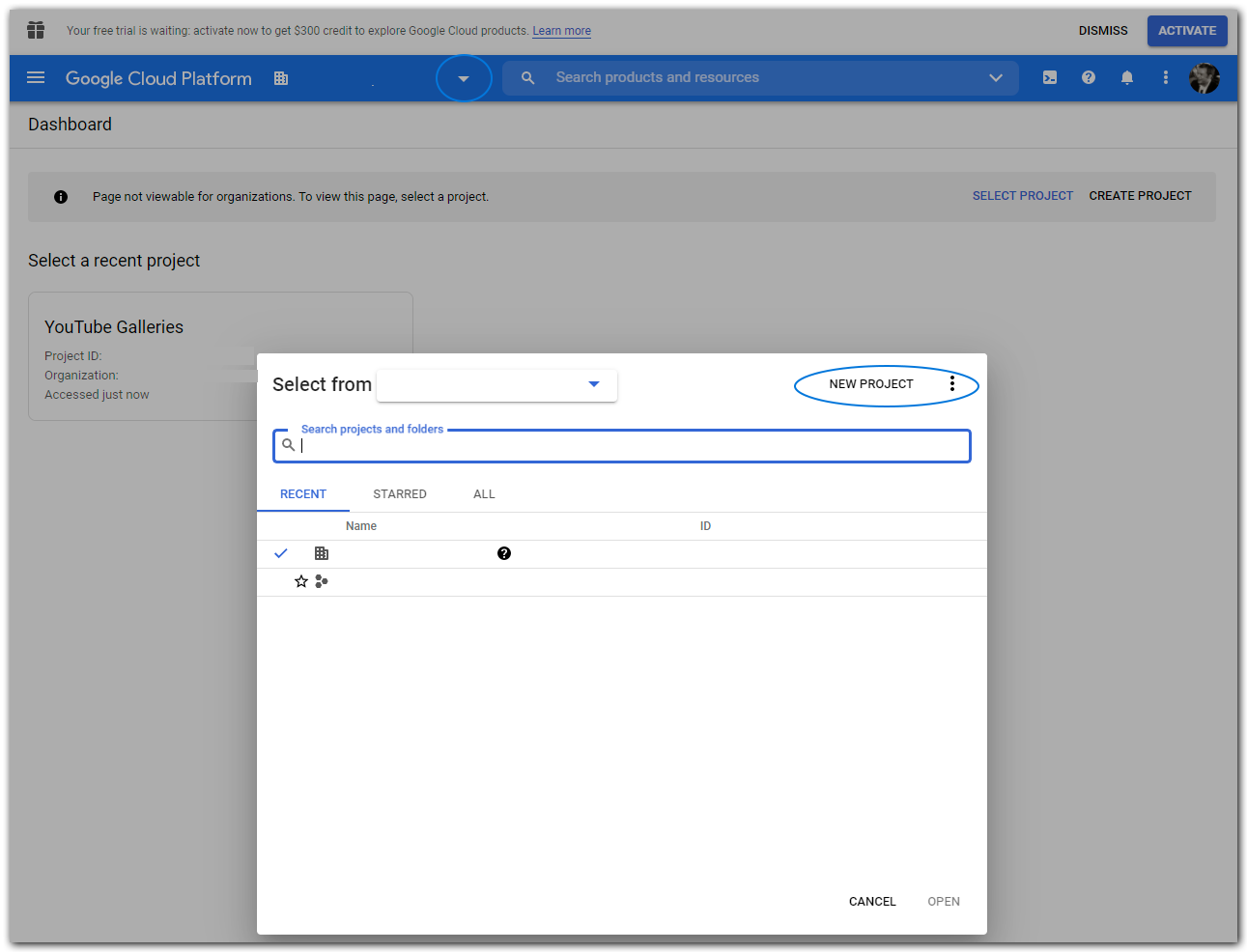Click help icon beside organization row

click(504, 553)
